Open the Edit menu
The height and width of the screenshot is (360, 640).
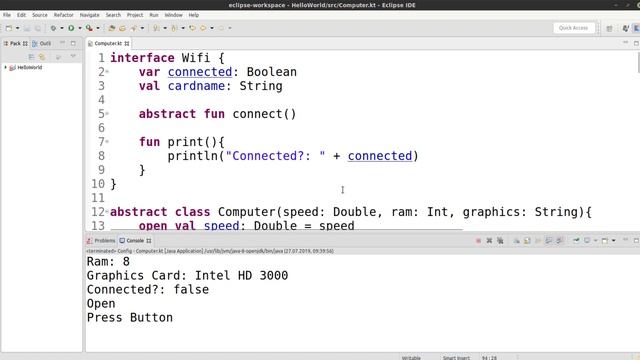point(21,15)
